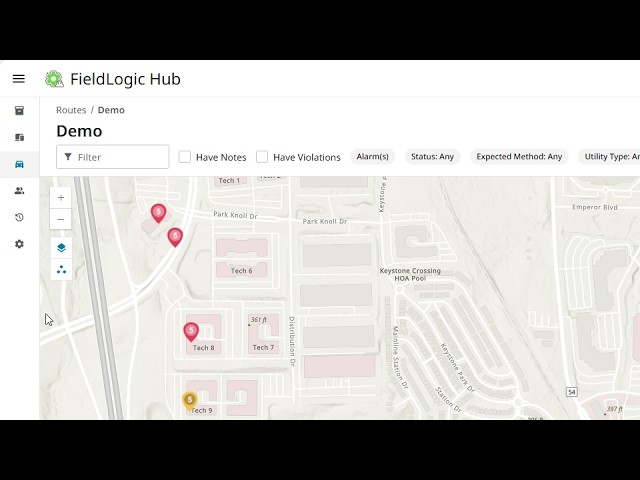
Task: Open the dashboard sidebar icon
Action: click(19, 137)
